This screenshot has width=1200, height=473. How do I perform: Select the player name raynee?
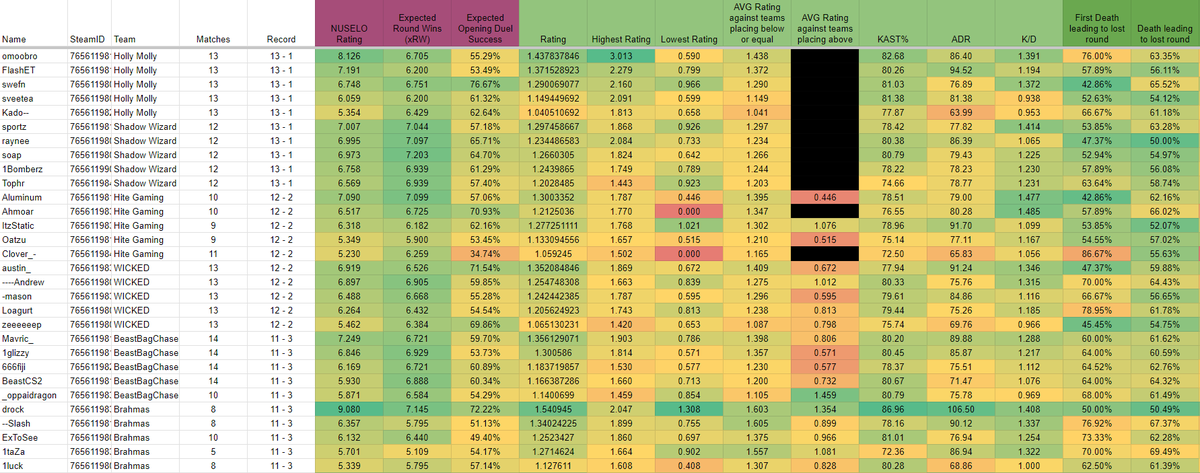[17, 139]
